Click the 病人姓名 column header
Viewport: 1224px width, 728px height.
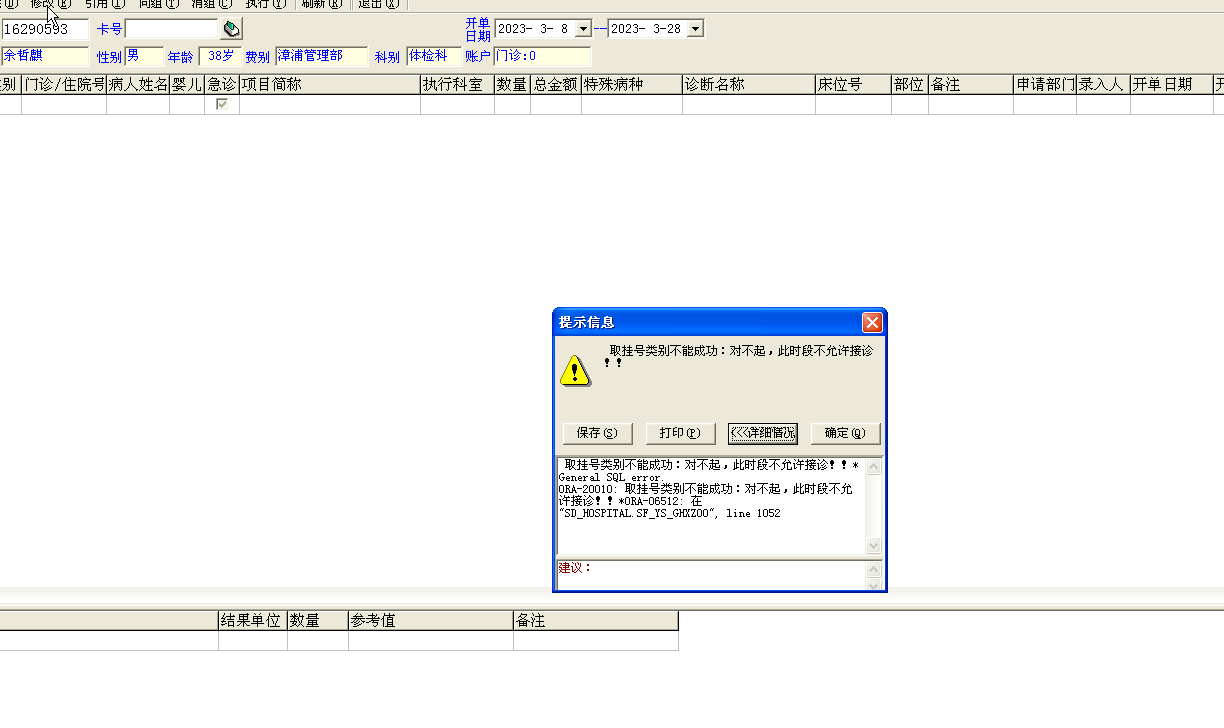138,85
